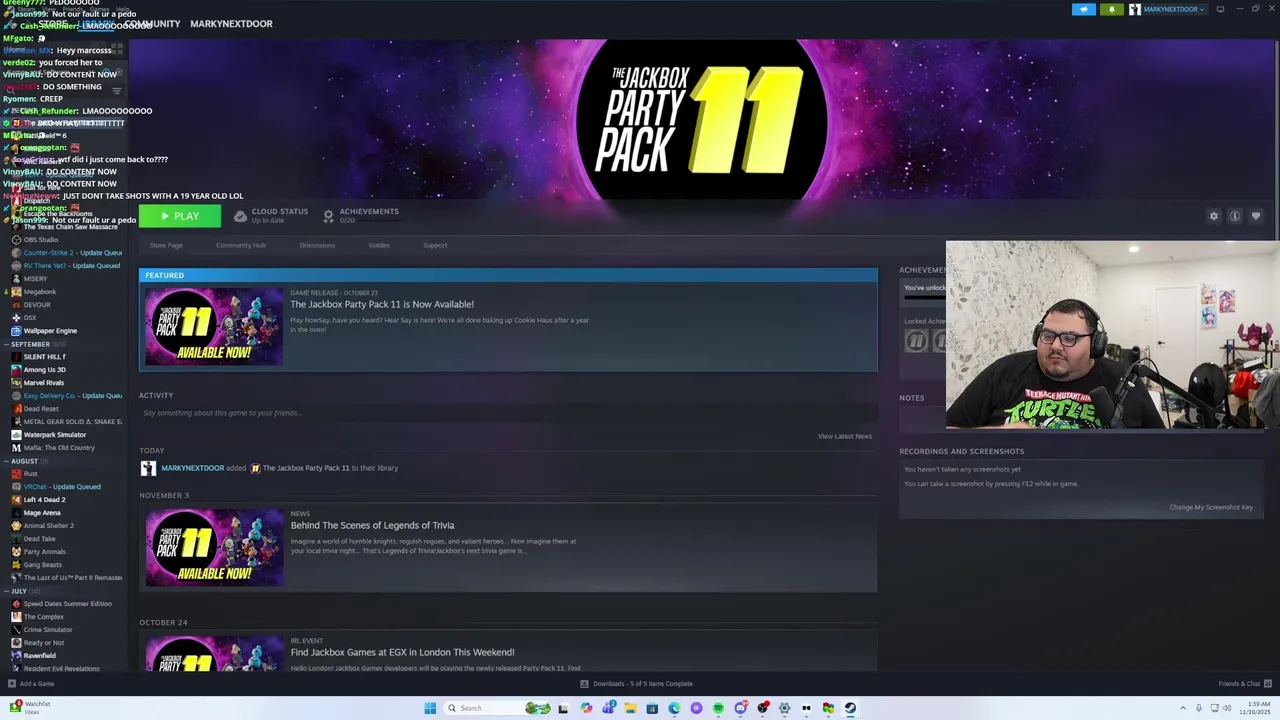1280x720 pixels.
Task: Select Gang Beasts in library list
Action: (x=43, y=565)
